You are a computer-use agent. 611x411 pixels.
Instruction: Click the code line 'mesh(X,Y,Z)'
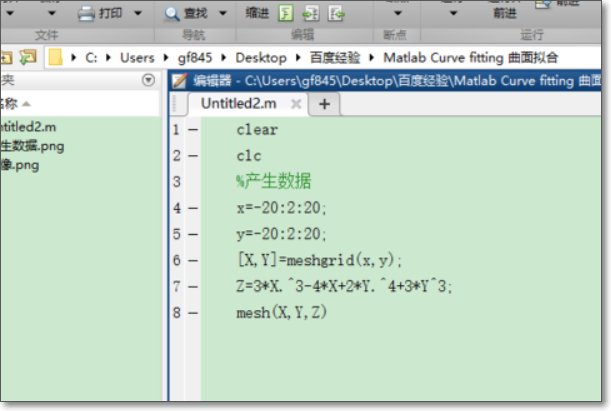282,312
